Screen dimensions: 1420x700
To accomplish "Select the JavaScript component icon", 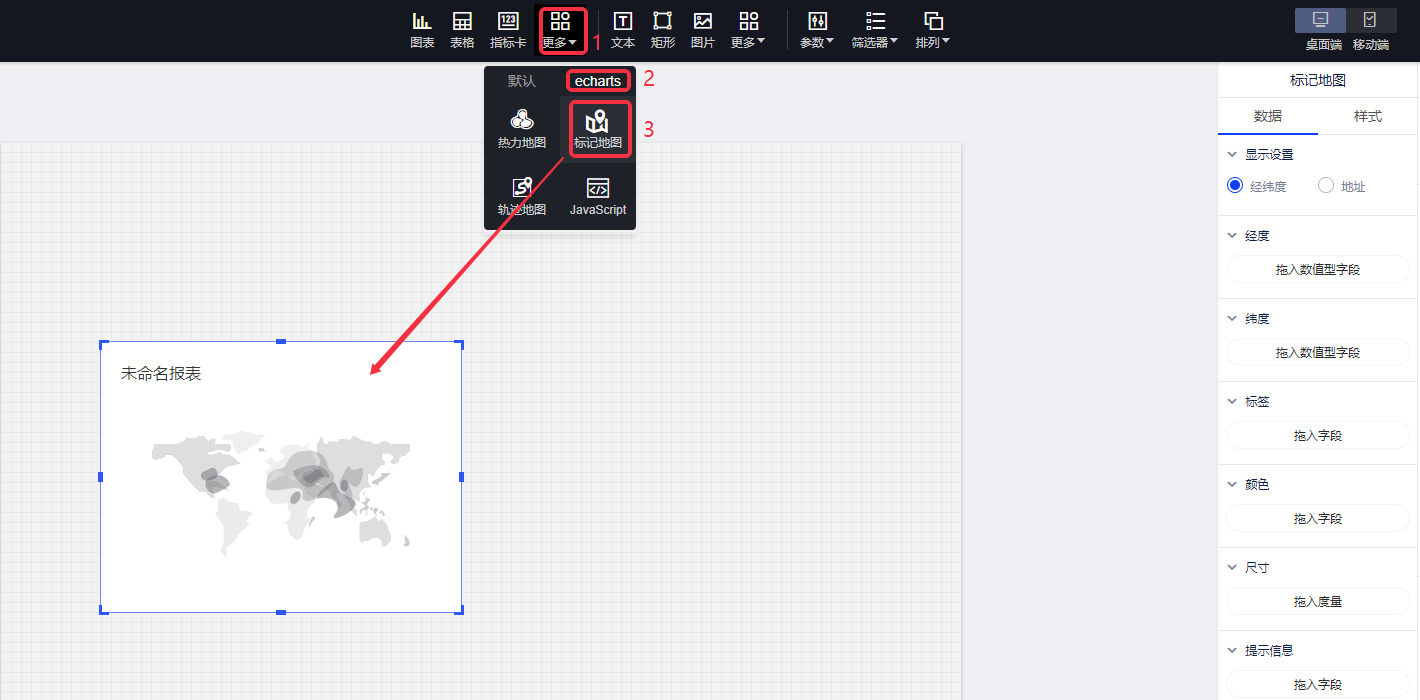I will 598,196.
